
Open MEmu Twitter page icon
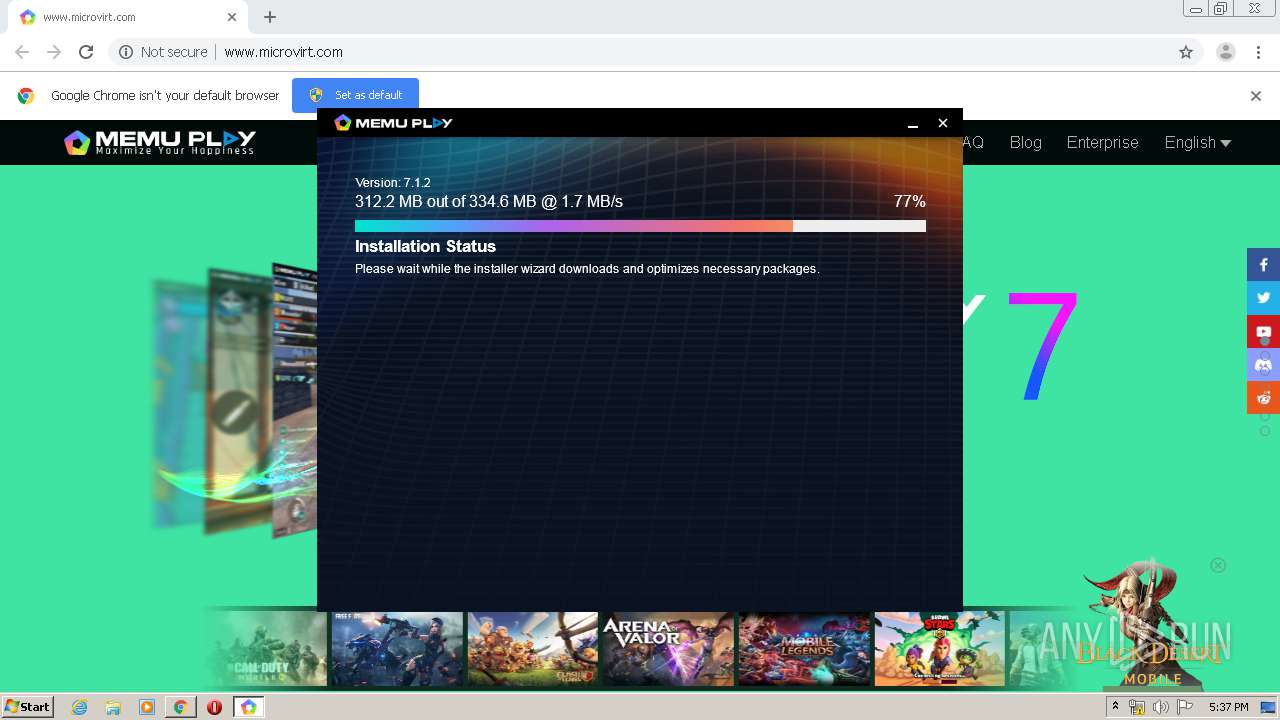(1263, 298)
